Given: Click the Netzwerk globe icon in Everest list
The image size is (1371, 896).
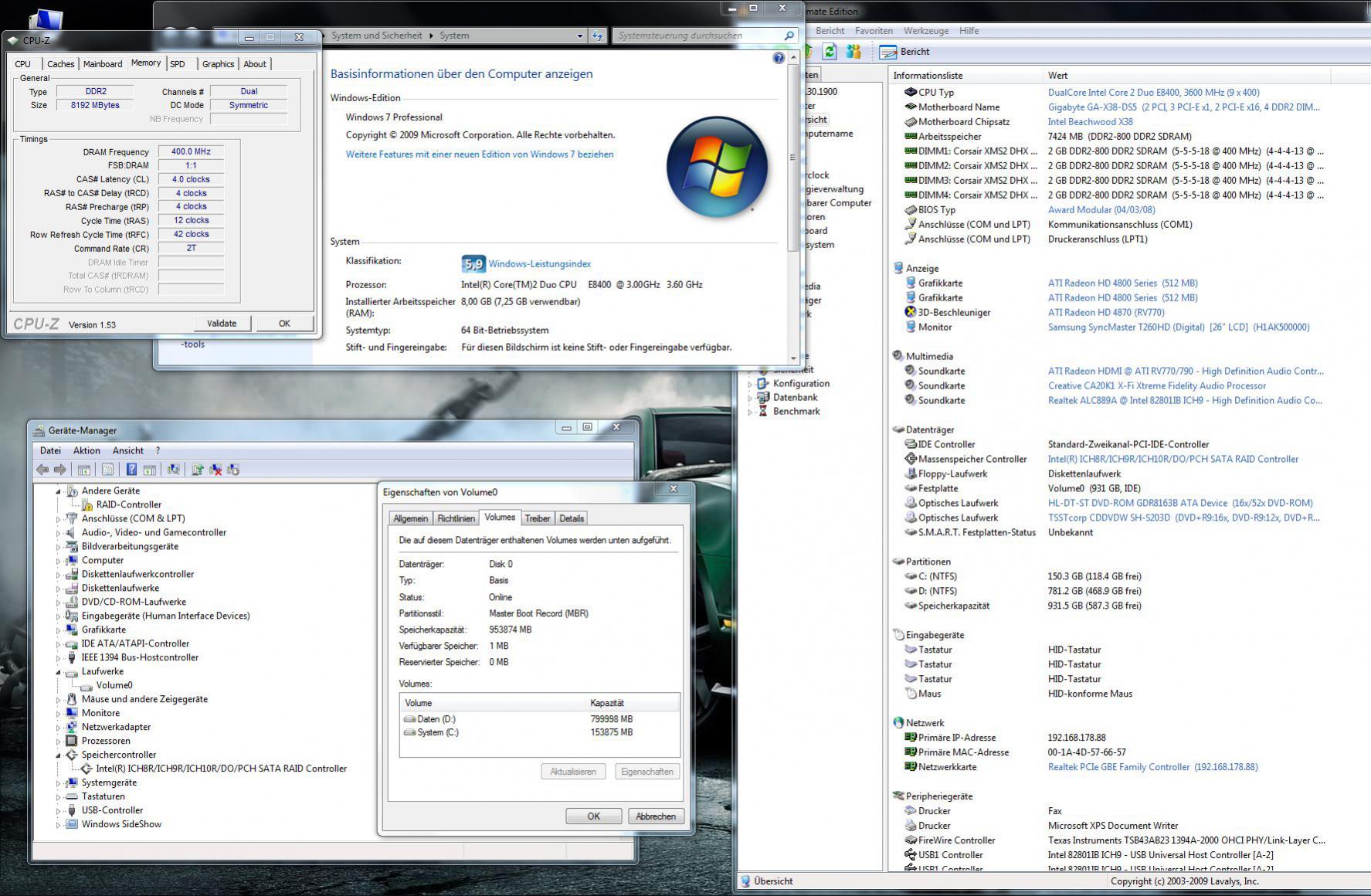Looking at the screenshot, I should [x=898, y=723].
